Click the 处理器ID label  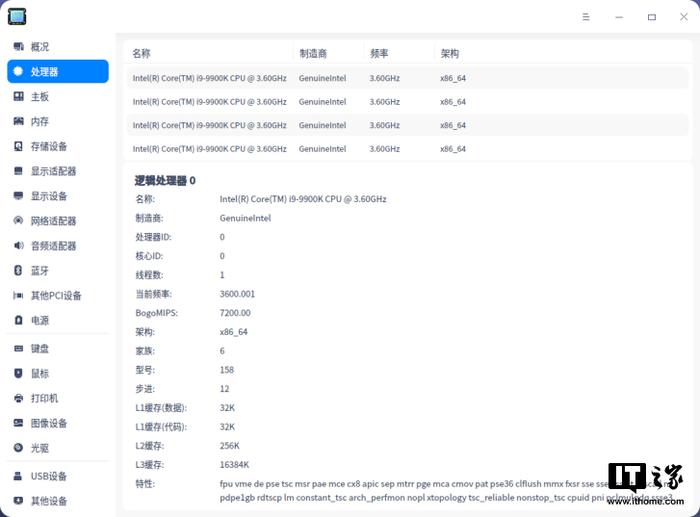tap(154, 237)
